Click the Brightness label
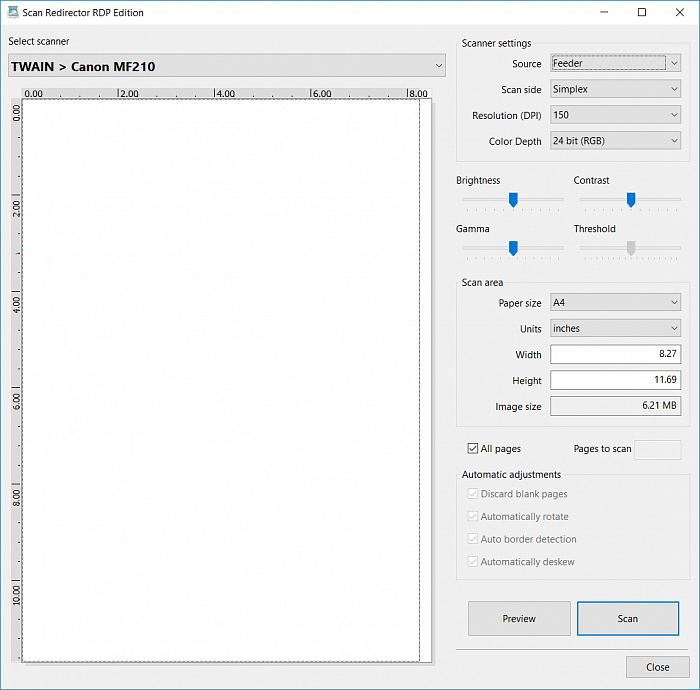Image resolution: width=700 pixels, height=690 pixels. (x=478, y=180)
